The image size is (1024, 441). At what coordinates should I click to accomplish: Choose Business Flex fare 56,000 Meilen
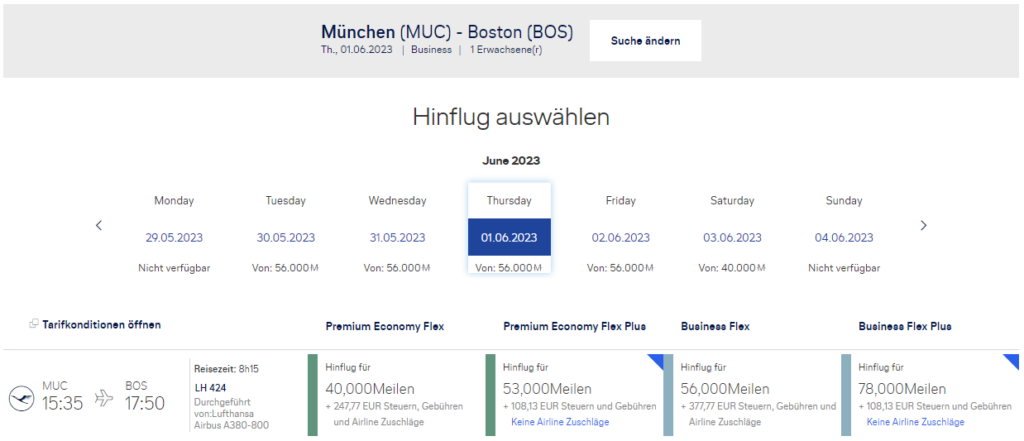point(751,395)
